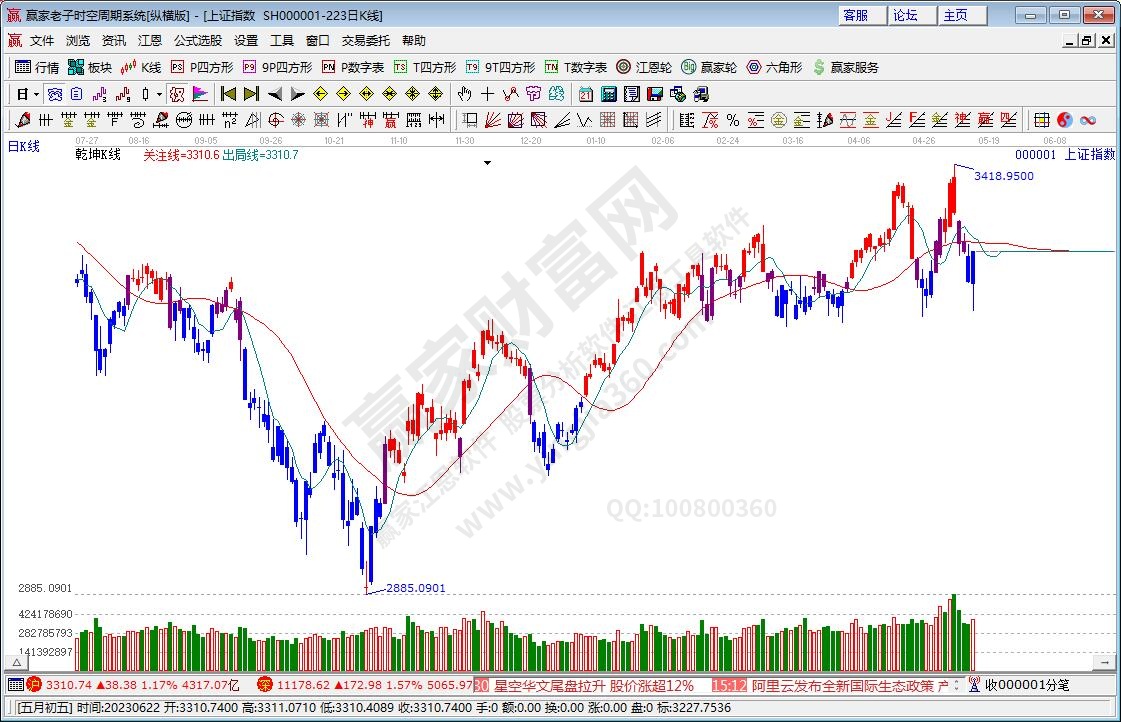Toggle the 行情 market quotes view

[37, 67]
